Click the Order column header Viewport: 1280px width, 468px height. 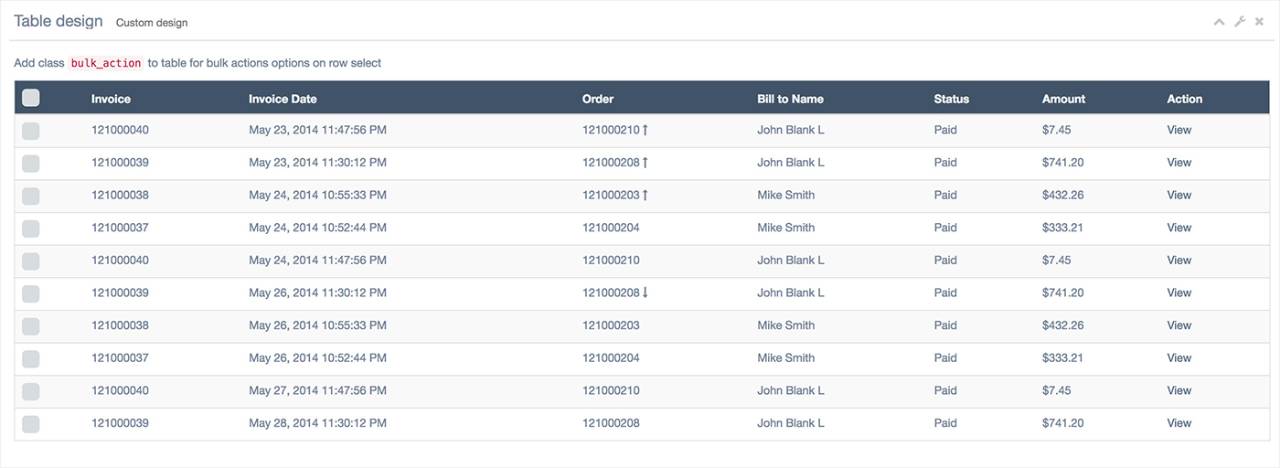598,99
